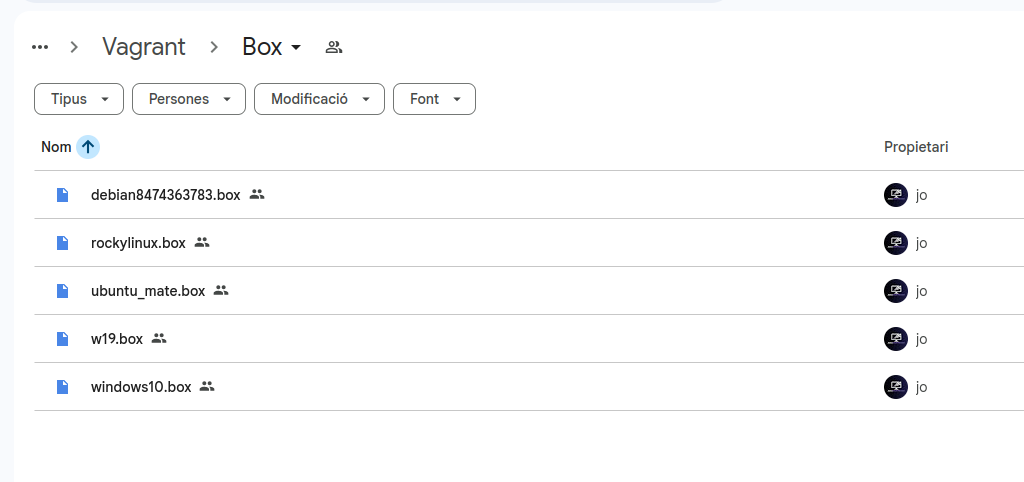Image resolution: width=1024 pixels, height=482 pixels.
Task: Select the ubuntu_mate.box file name
Action: (x=148, y=291)
